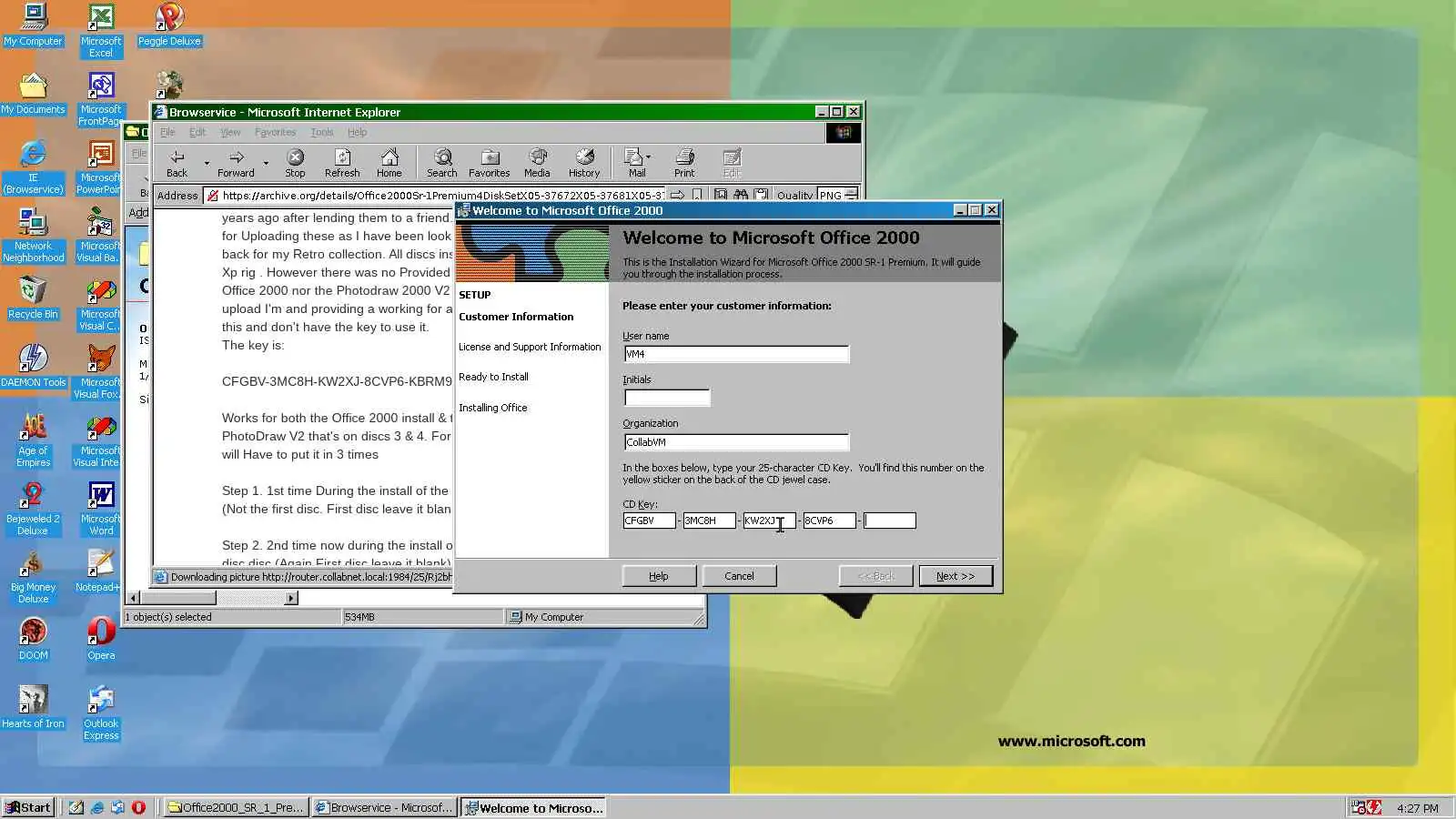Screen dimensions: 1456x819
Task: Click the "License and Support Information" setup step
Action: (530, 347)
